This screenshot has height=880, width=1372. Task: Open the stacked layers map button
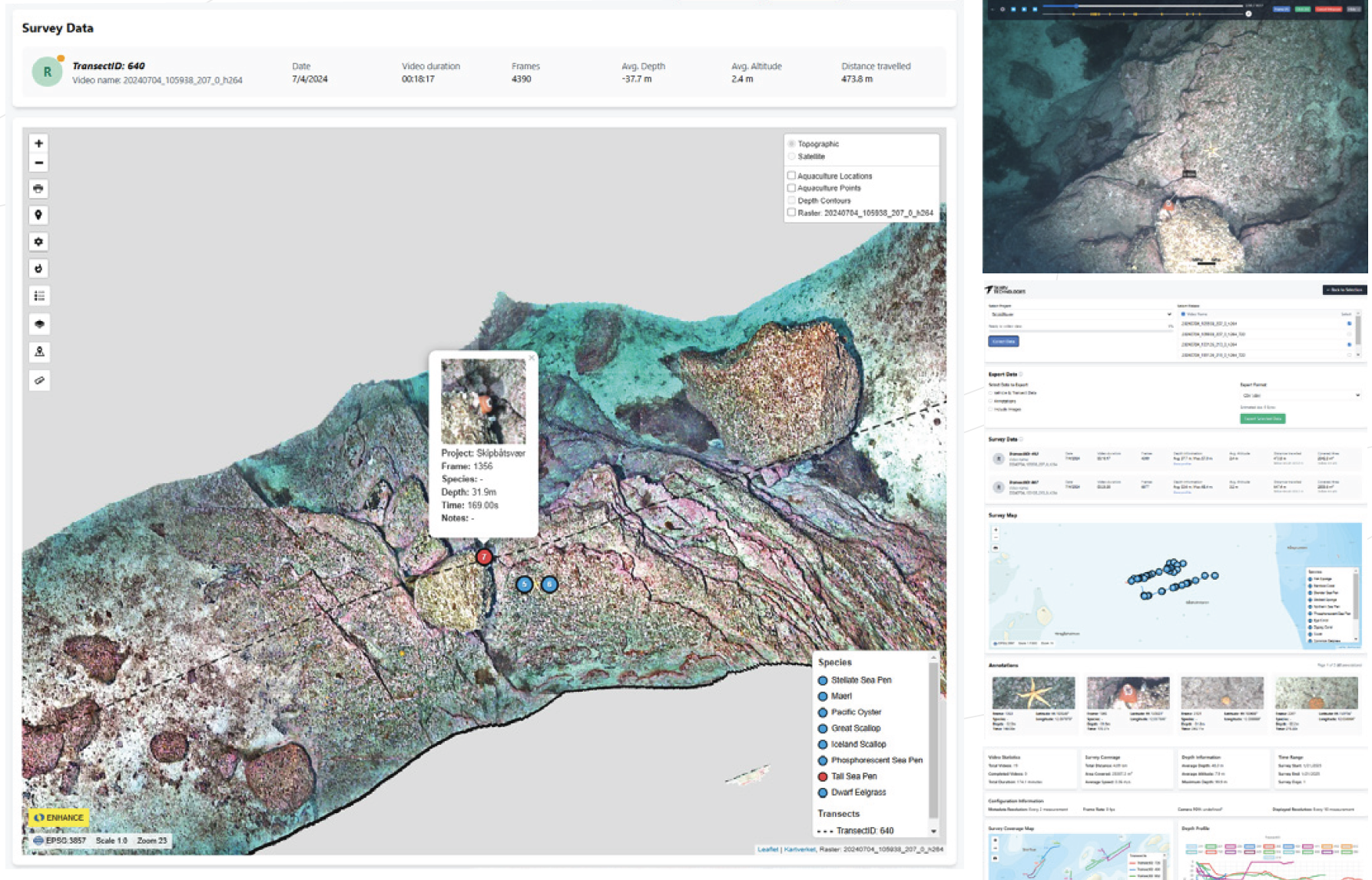coord(38,324)
